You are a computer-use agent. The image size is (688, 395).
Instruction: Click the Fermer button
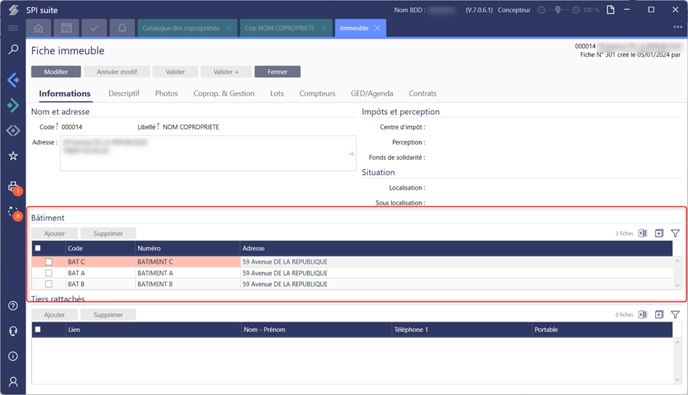click(x=277, y=72)
